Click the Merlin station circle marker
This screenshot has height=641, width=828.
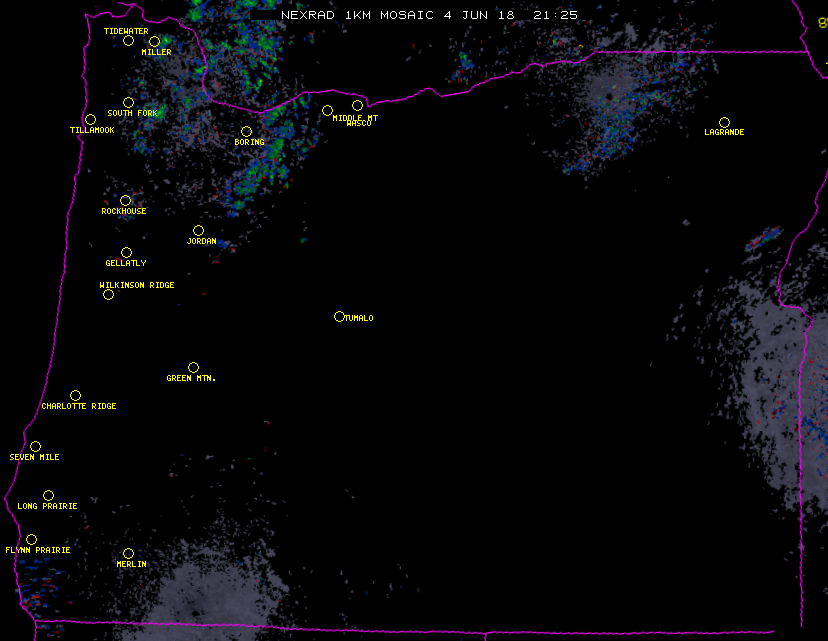(x=128, y=554)
